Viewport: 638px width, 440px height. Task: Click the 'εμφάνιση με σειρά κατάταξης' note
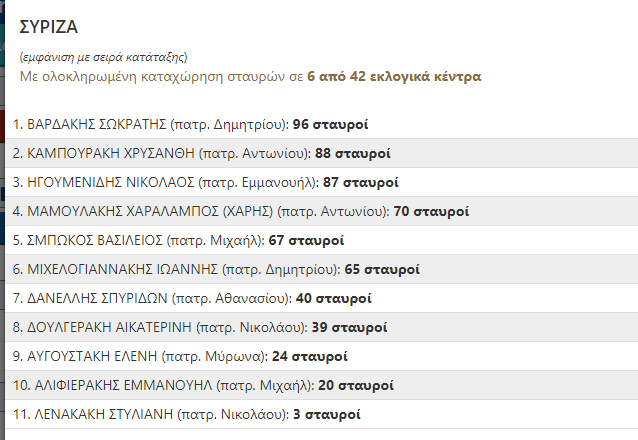click(103, 57)
